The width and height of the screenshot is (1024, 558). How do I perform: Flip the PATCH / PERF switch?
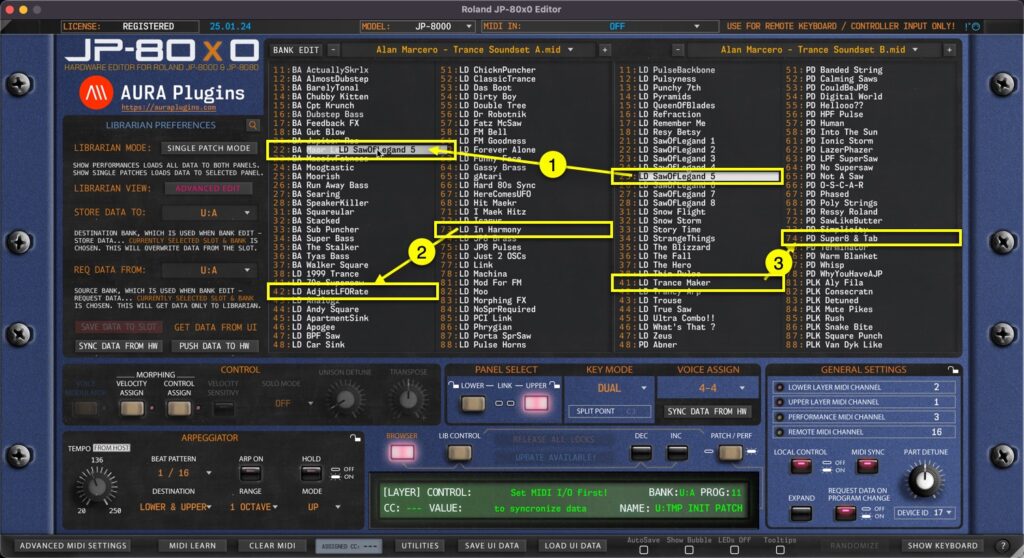click(729, 452)
